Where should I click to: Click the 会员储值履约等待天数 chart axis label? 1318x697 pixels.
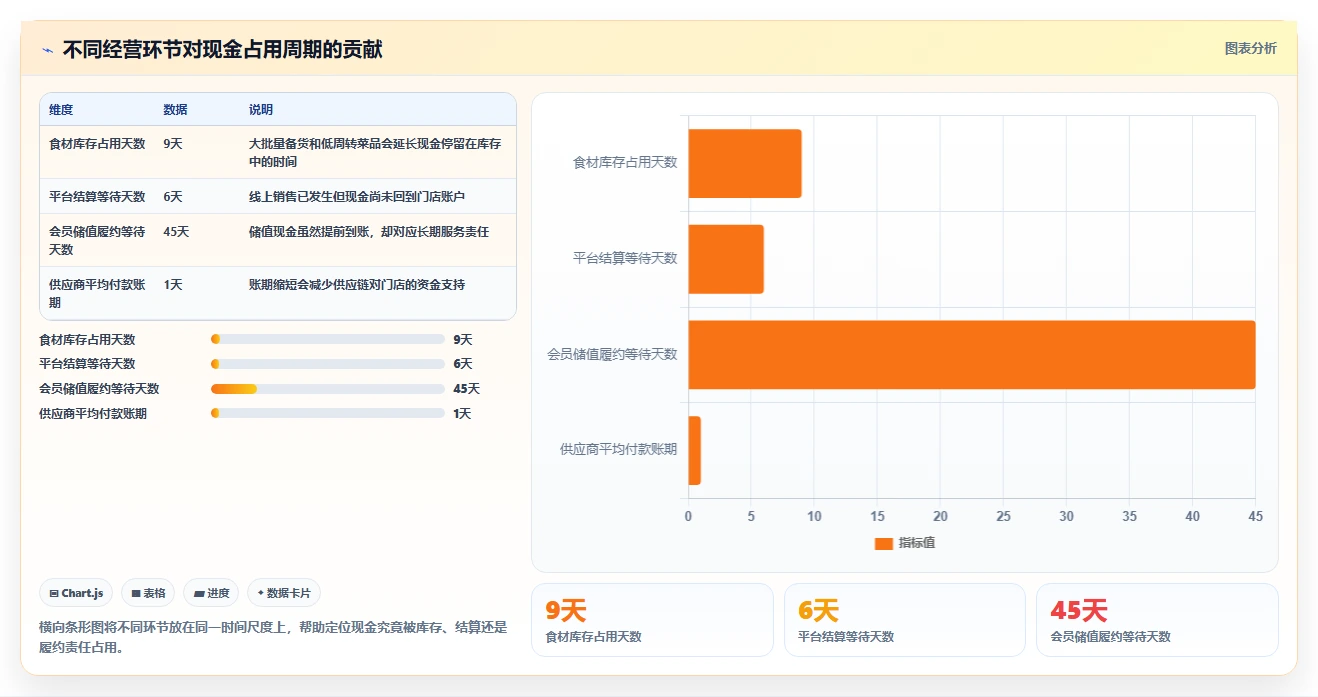[612, 354]
